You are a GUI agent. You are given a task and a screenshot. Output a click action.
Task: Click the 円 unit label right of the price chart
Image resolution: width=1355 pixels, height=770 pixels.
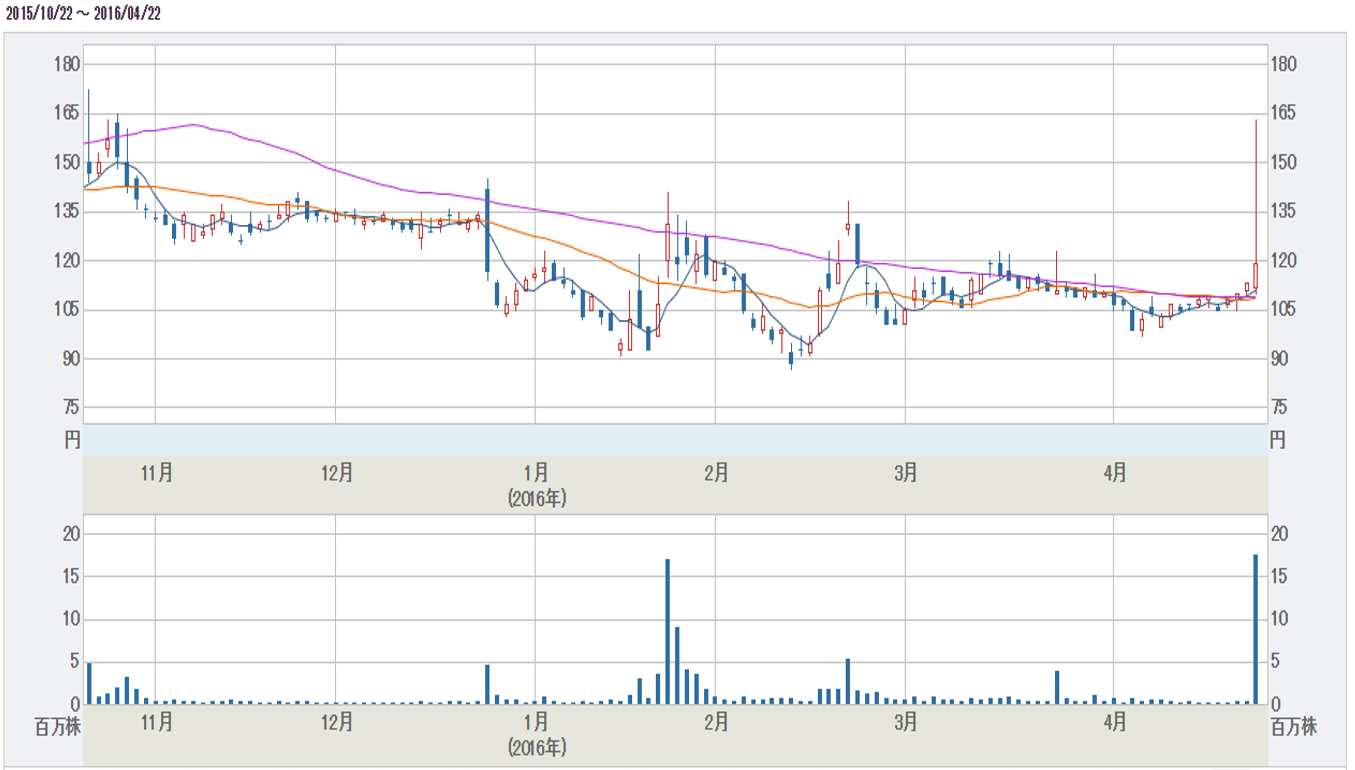[1278, 439]
